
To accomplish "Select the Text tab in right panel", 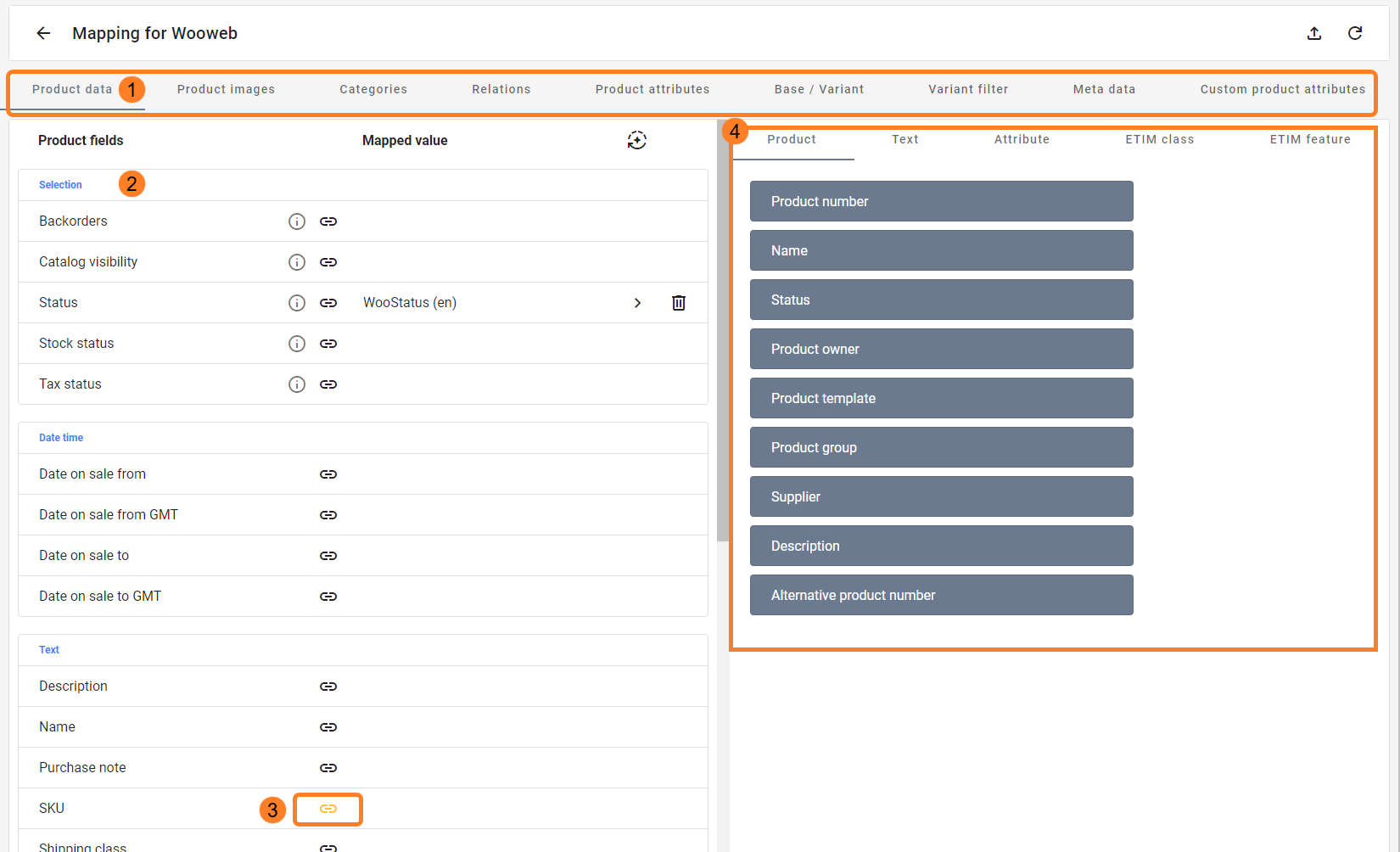I will (905, 139).
